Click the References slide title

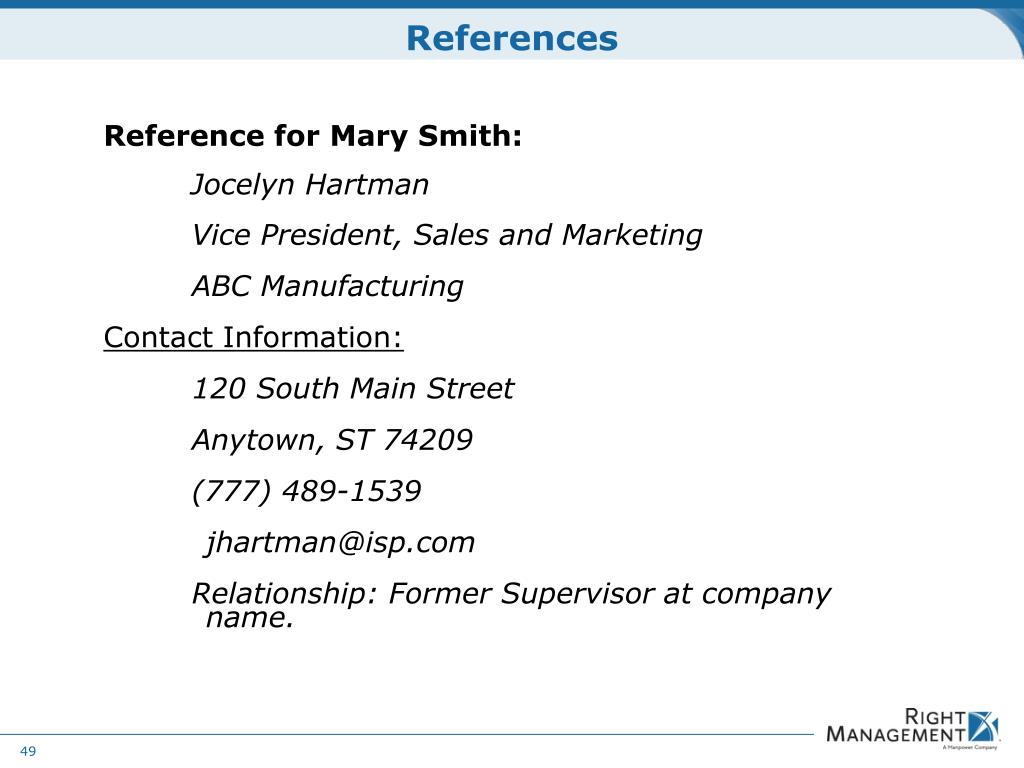[511, 38]
